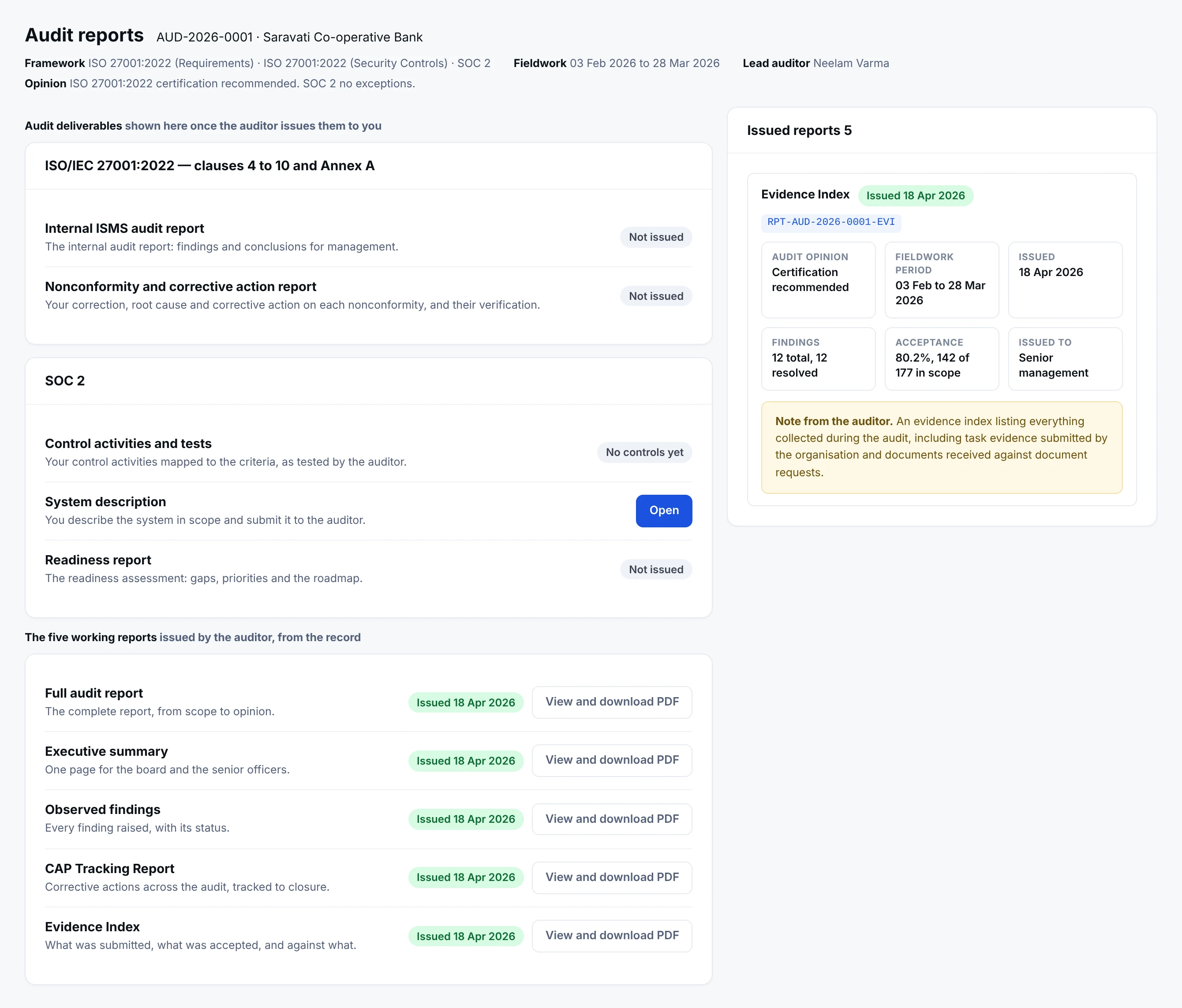
Task: Click the Audit Opinion Certification recommended tile
Action: click(x=818, y=280)
